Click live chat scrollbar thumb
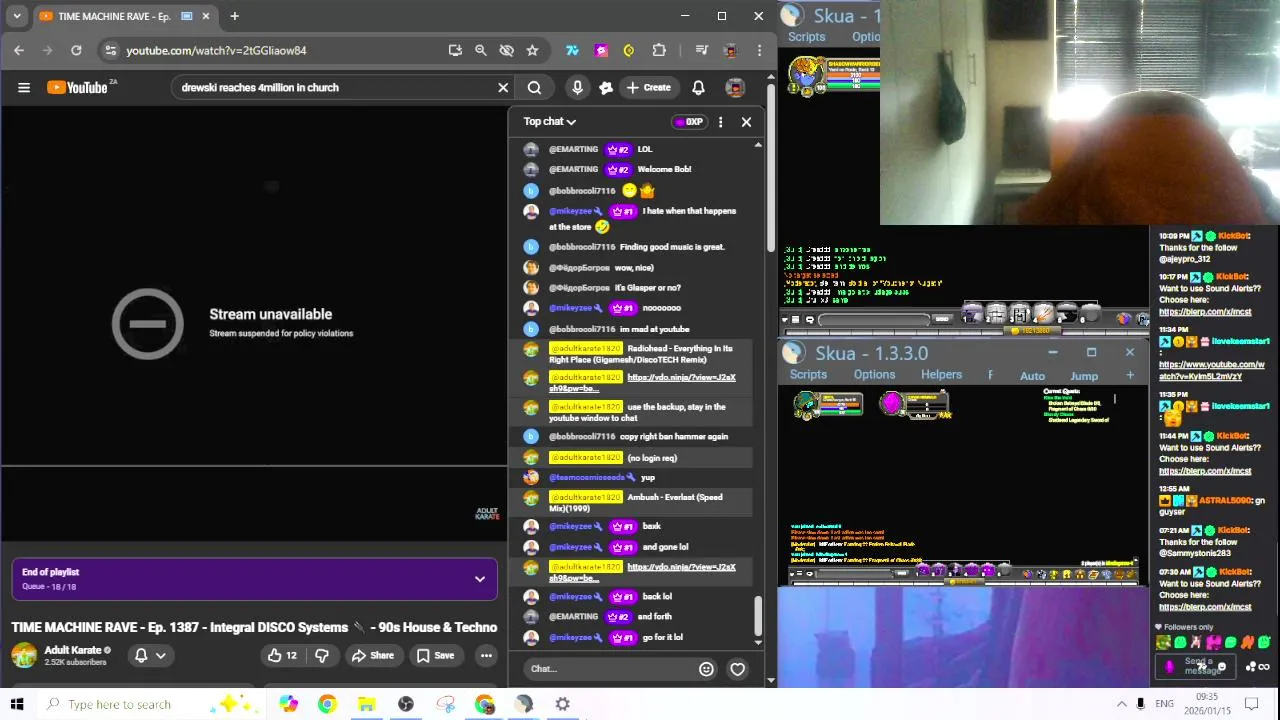This screenshot has height=720, width=1280. pos(758,617)
